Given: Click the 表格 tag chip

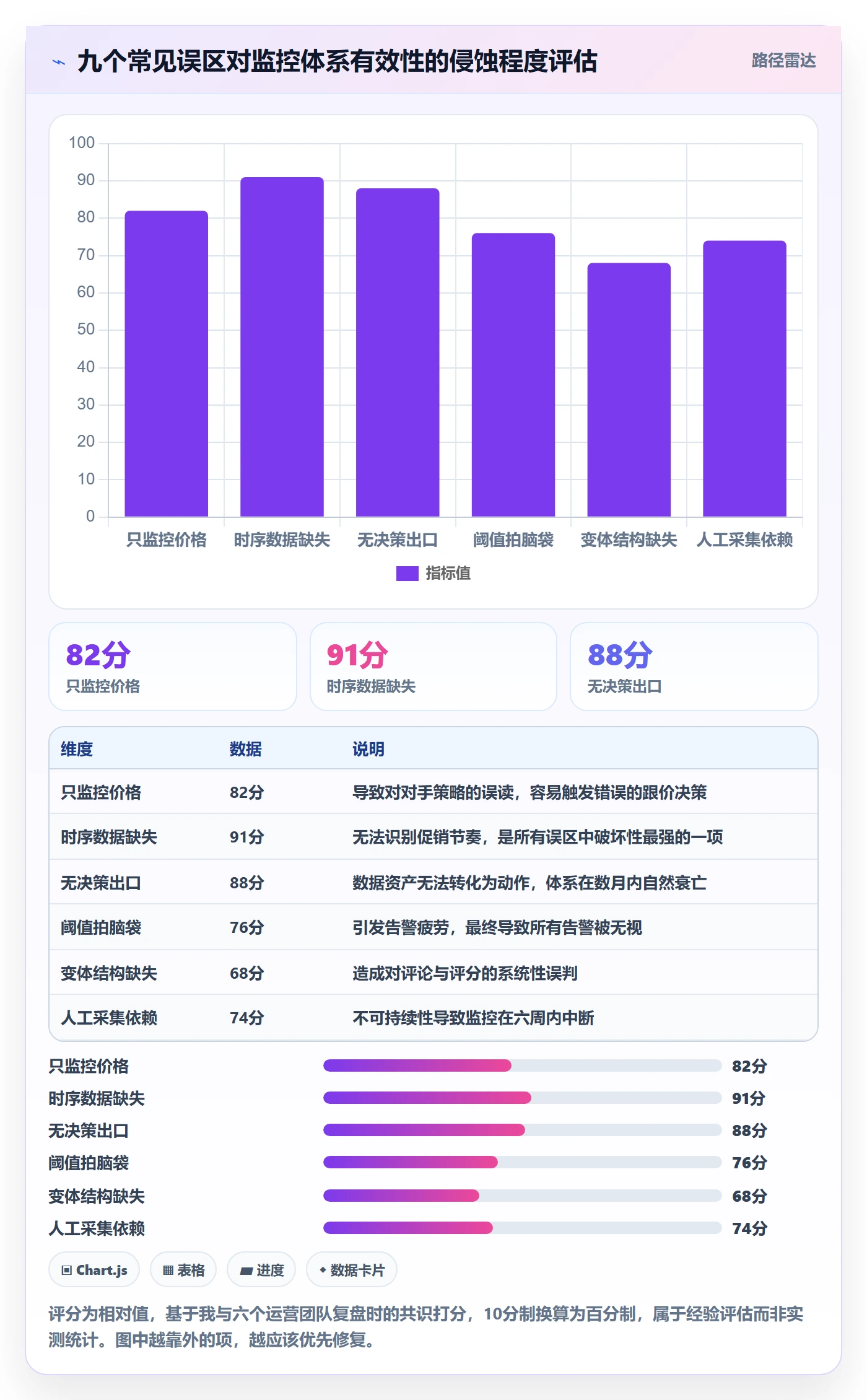Looking at the screenshot, I should pos(183,1271).
